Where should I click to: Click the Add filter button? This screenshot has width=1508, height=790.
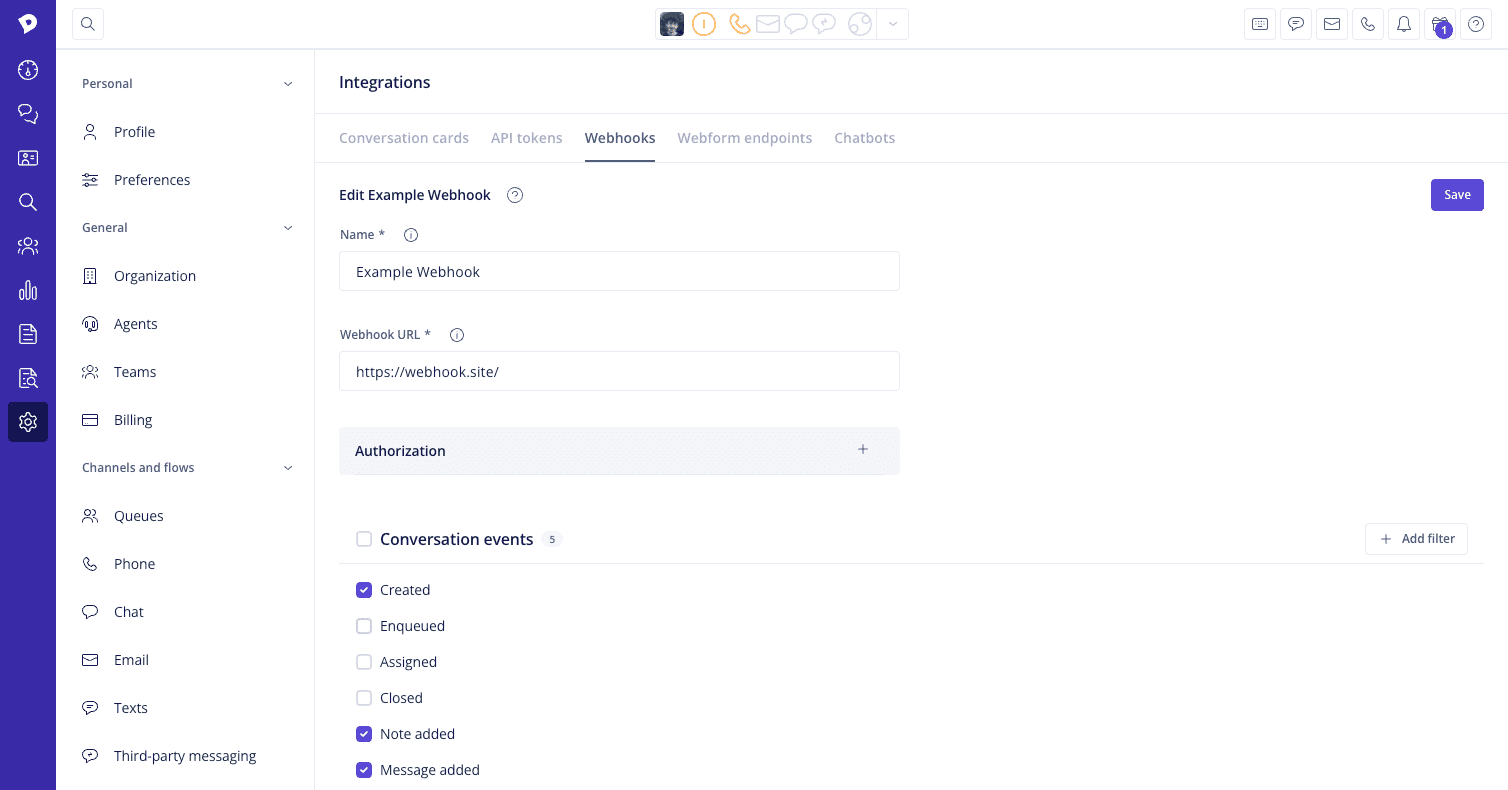tap(1416, 539)
